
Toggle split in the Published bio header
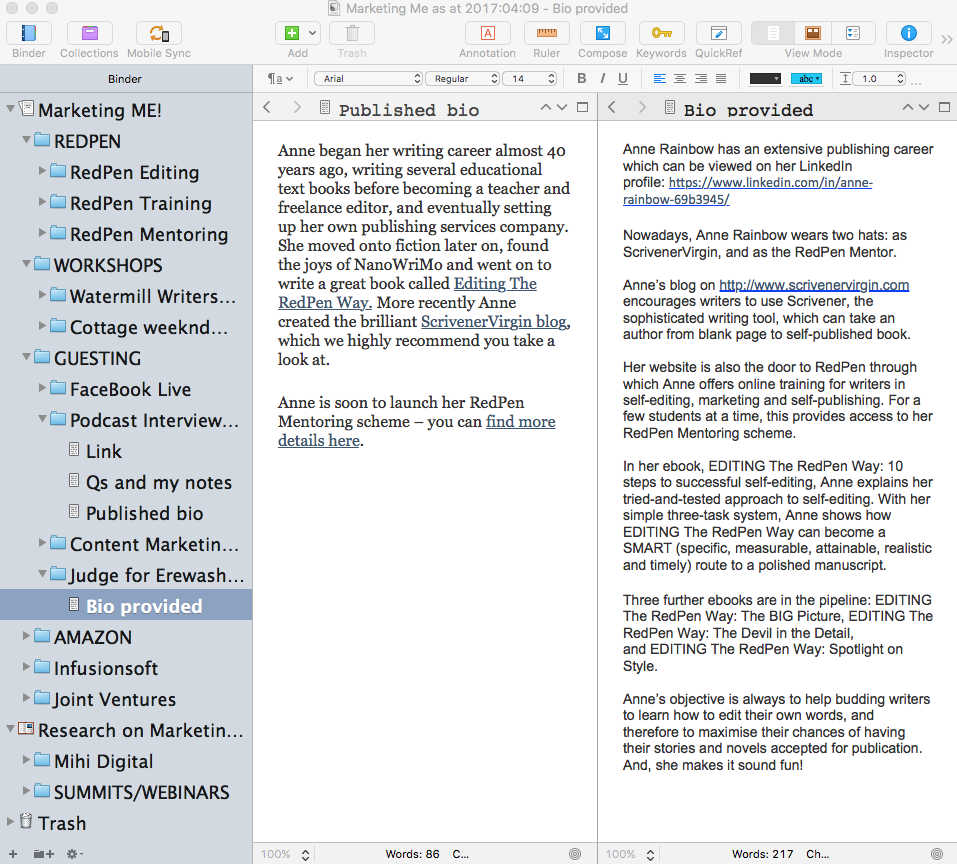point(583,107)
